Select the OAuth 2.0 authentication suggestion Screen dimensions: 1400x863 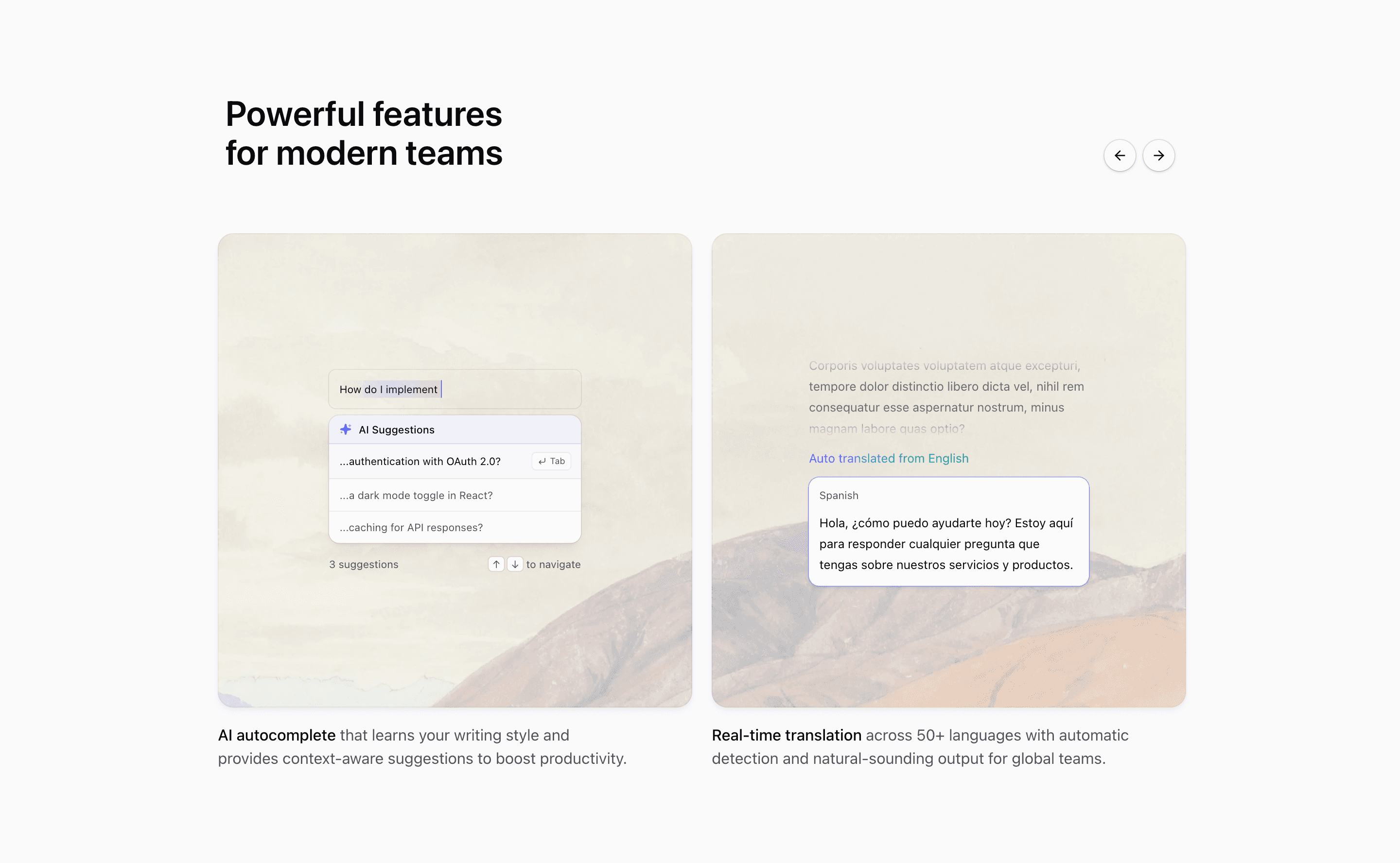point(420,461)
